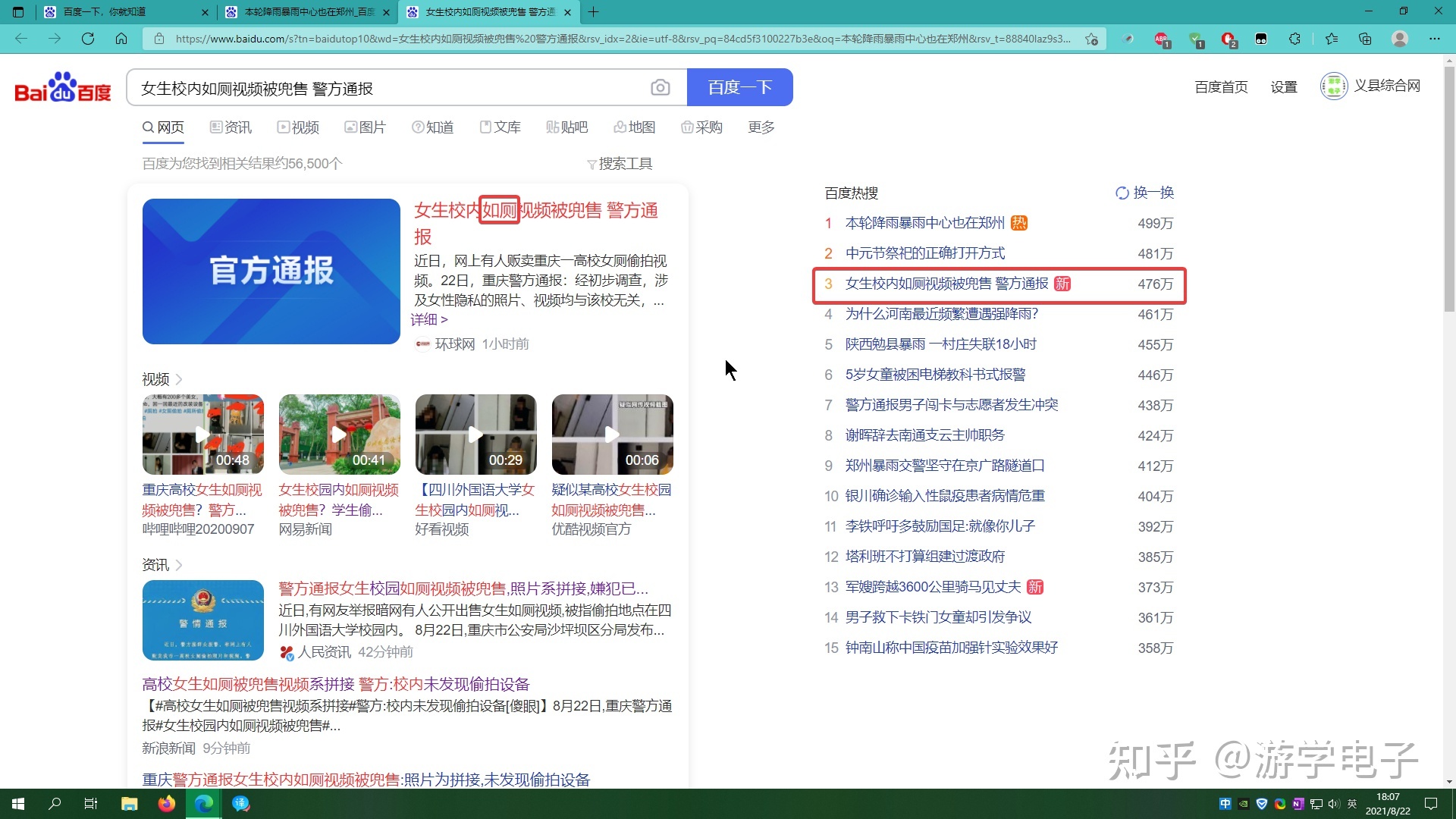Screen dimensions: 1456x819
Task: Click taskbar clock showing 18:07
Action: tap(1388, 804)
